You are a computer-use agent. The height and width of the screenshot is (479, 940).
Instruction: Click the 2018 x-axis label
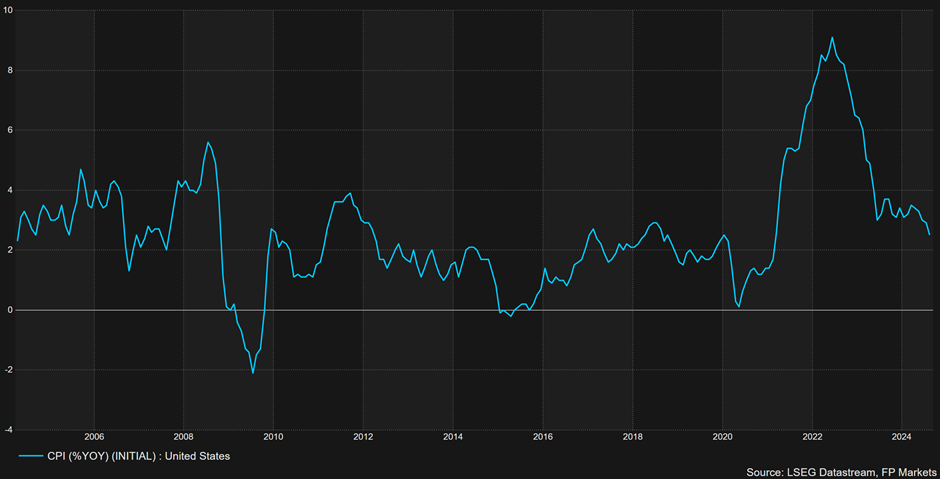pos(633,436)
